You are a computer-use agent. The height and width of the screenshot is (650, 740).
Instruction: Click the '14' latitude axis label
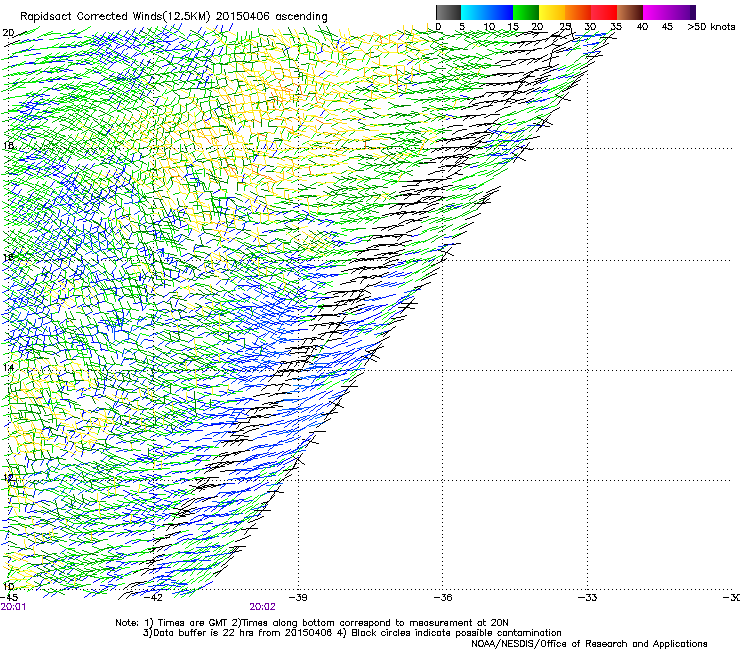pos(8,367)
